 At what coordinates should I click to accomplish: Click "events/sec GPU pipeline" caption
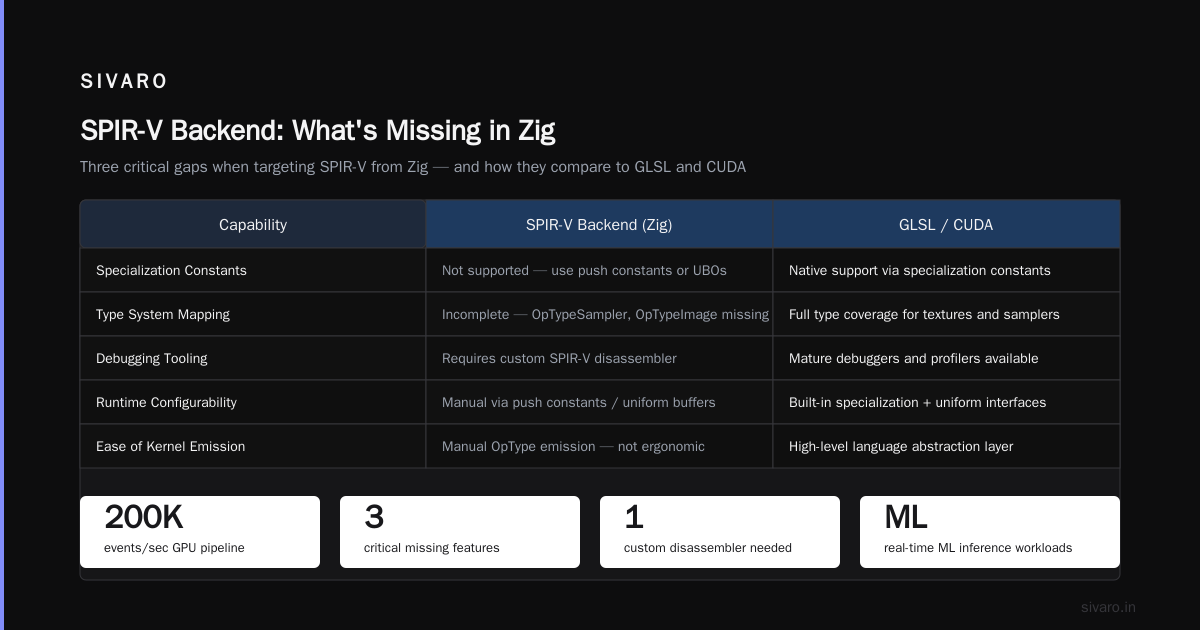point(174,547)
